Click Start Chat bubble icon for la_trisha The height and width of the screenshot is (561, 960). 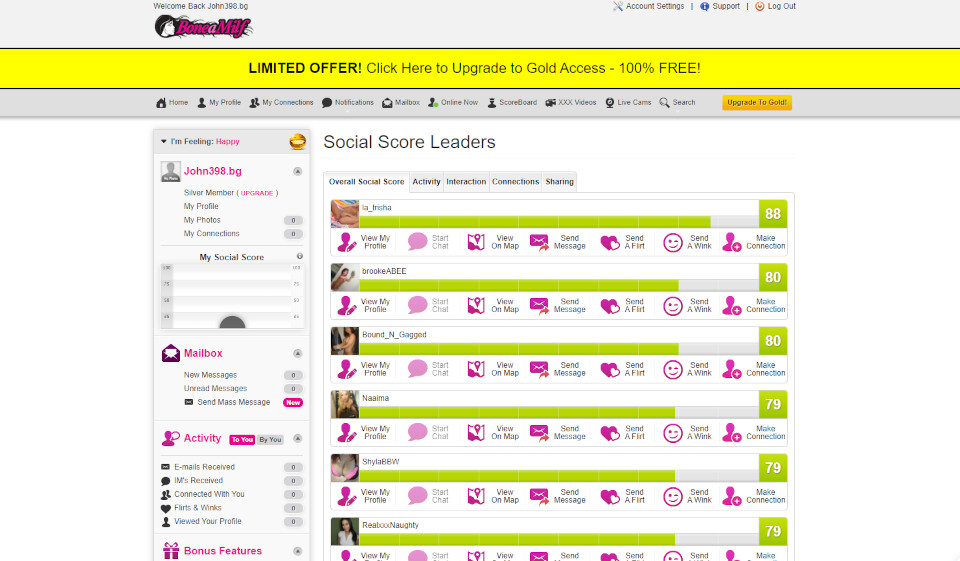click(417, 242)
